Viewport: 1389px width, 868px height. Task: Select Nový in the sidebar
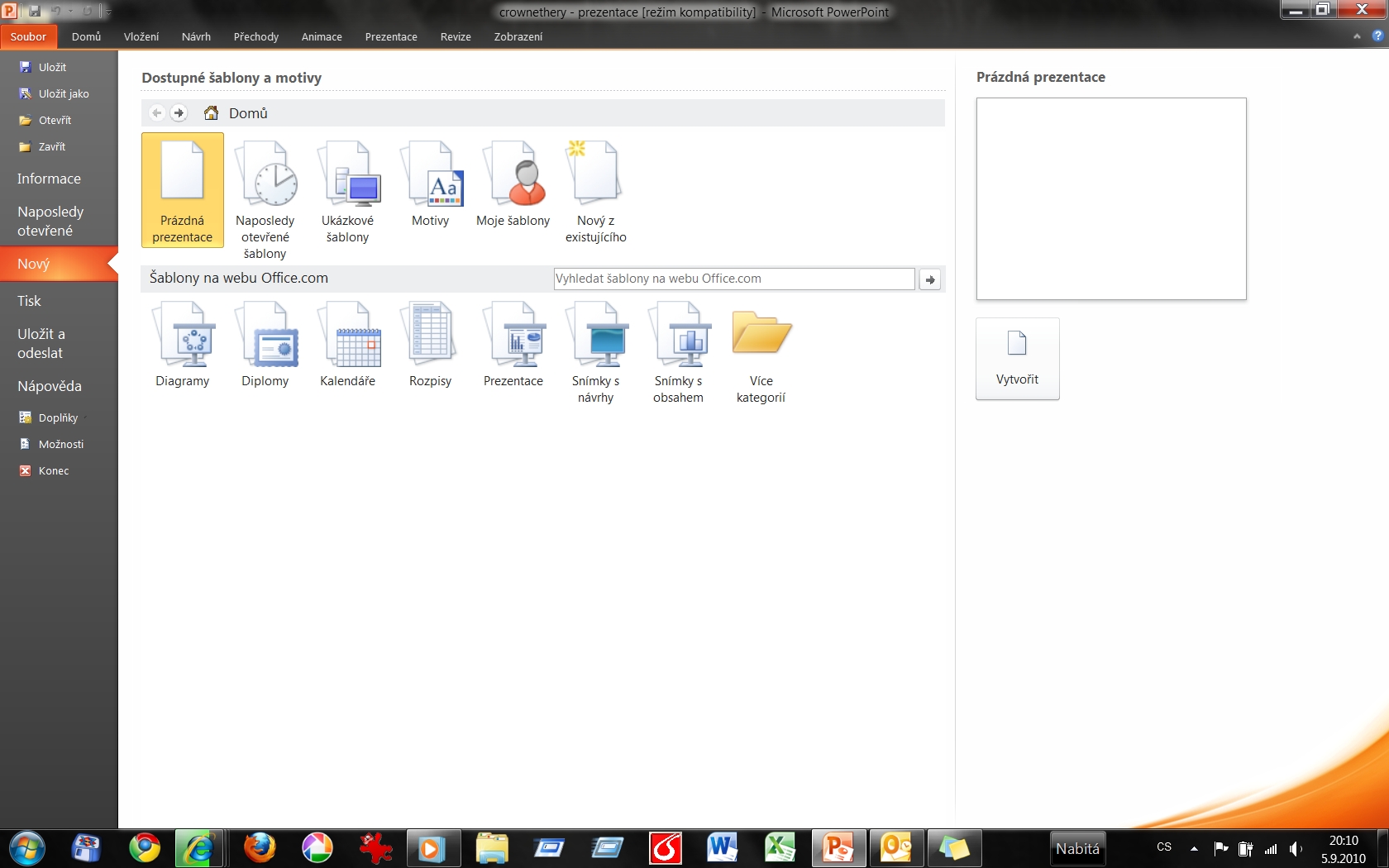click(59, 264)
